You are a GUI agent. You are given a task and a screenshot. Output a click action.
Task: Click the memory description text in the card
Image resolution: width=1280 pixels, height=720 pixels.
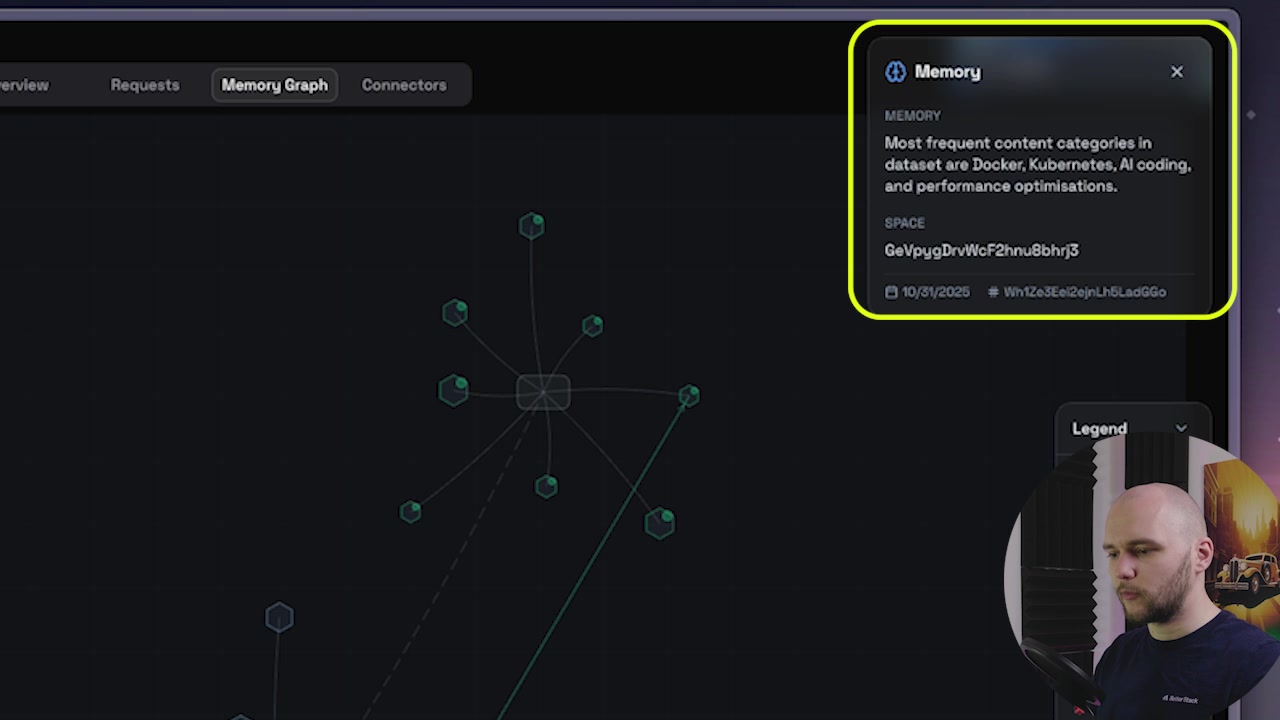click(1037, 164)
